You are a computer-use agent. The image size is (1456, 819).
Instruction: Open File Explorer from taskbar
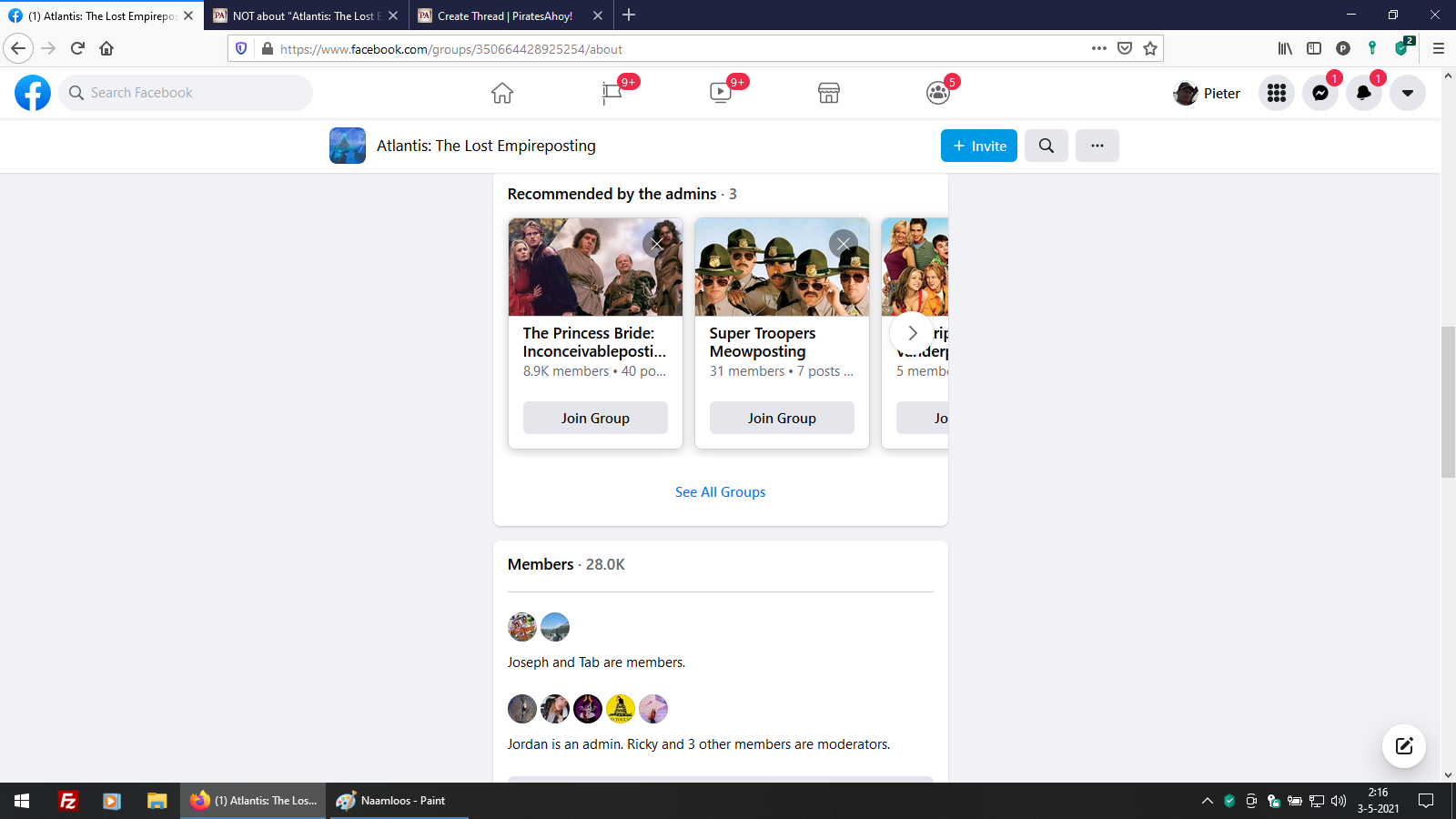(x=157, y=801)
